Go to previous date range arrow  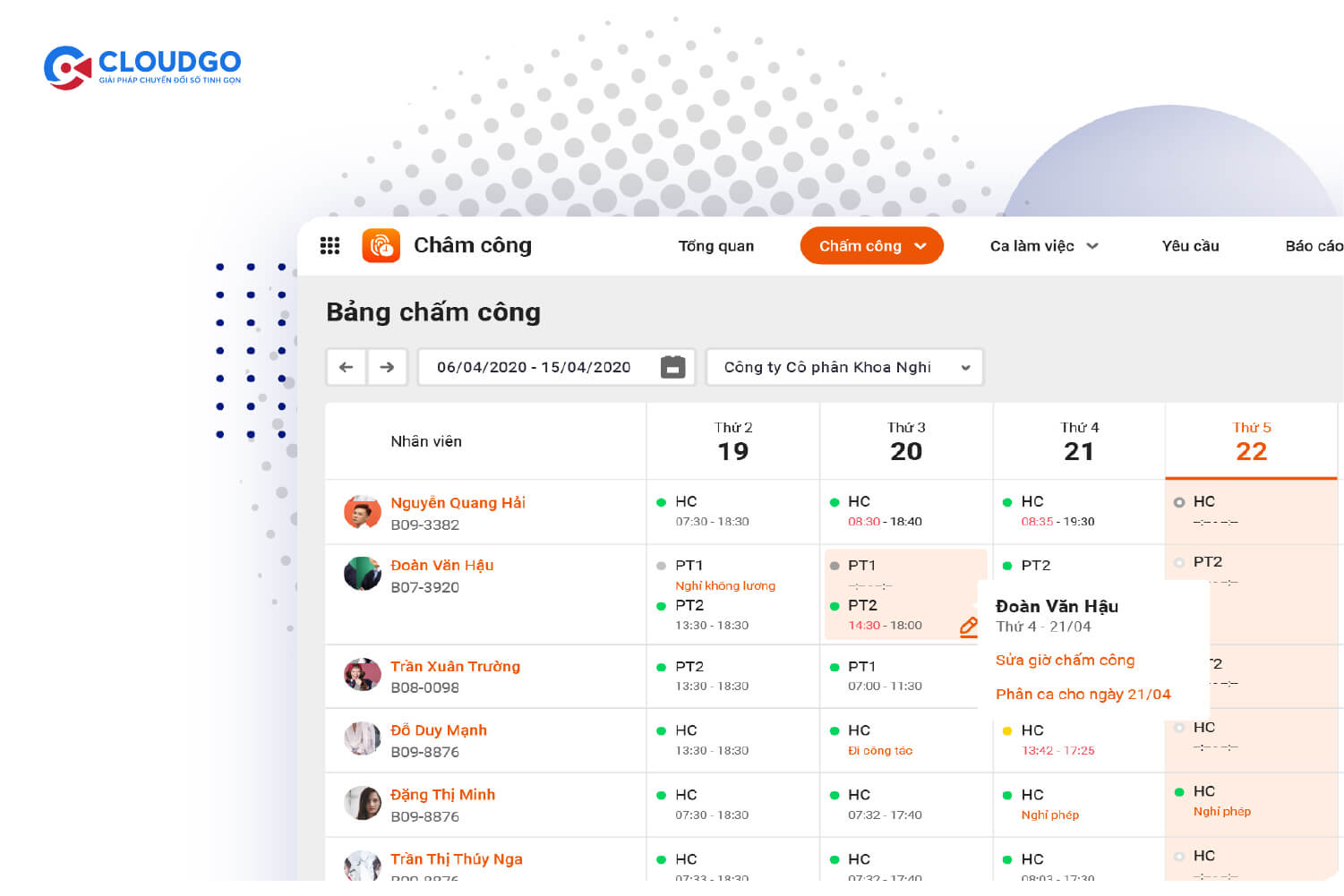(346, 367)
